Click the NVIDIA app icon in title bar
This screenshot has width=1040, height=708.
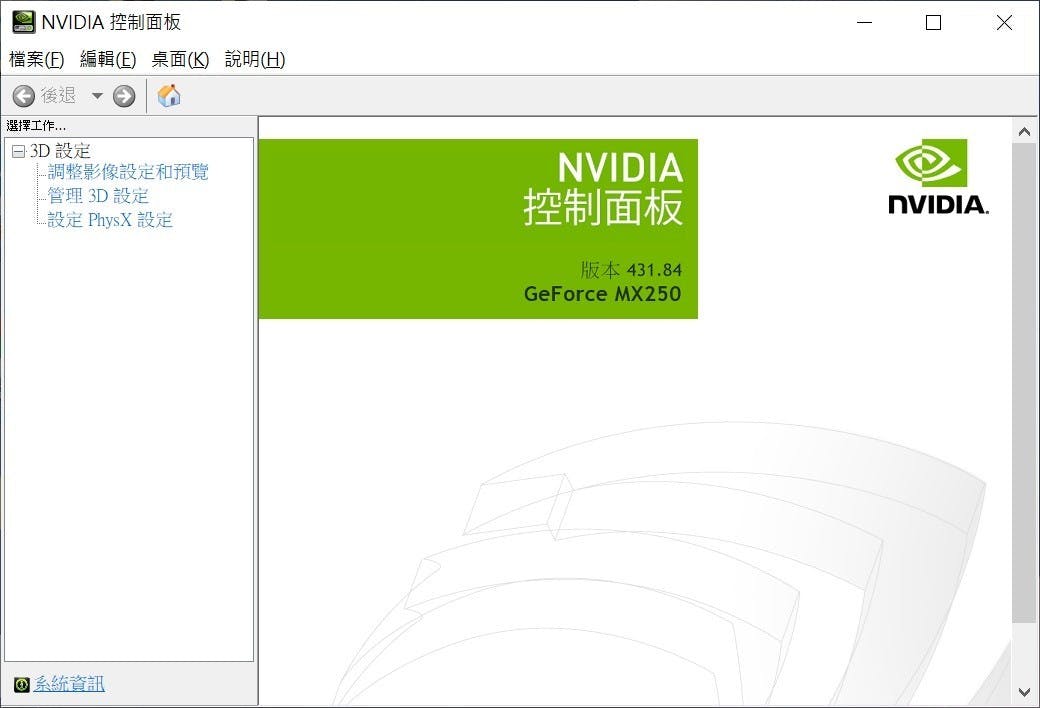coord(22,22)
